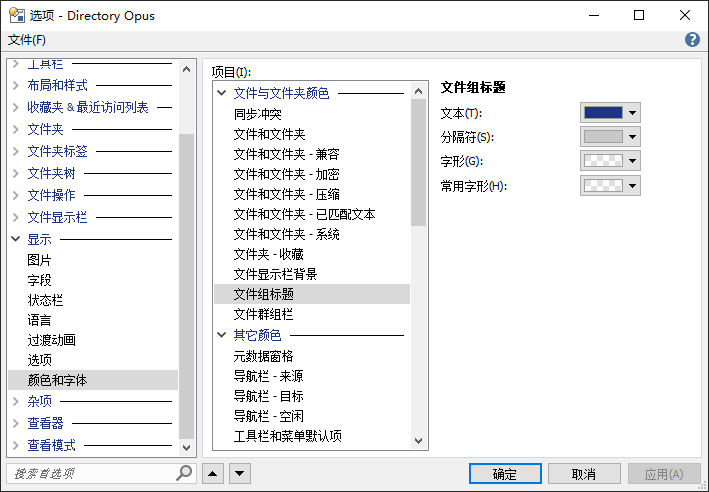Collapse the 显示 category
The height and width of the screenshot is (492, 709).
click(16, 239)
